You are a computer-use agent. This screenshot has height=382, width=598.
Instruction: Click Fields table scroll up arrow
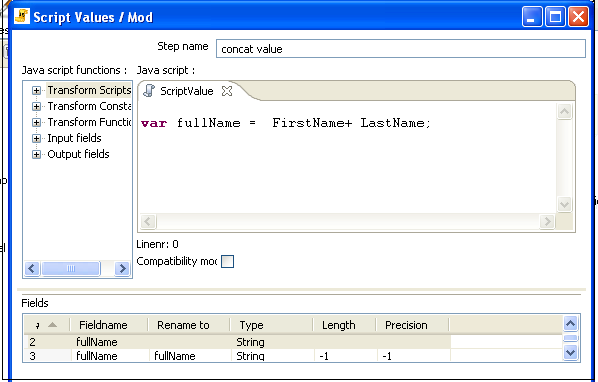click(x=570, y=324)
